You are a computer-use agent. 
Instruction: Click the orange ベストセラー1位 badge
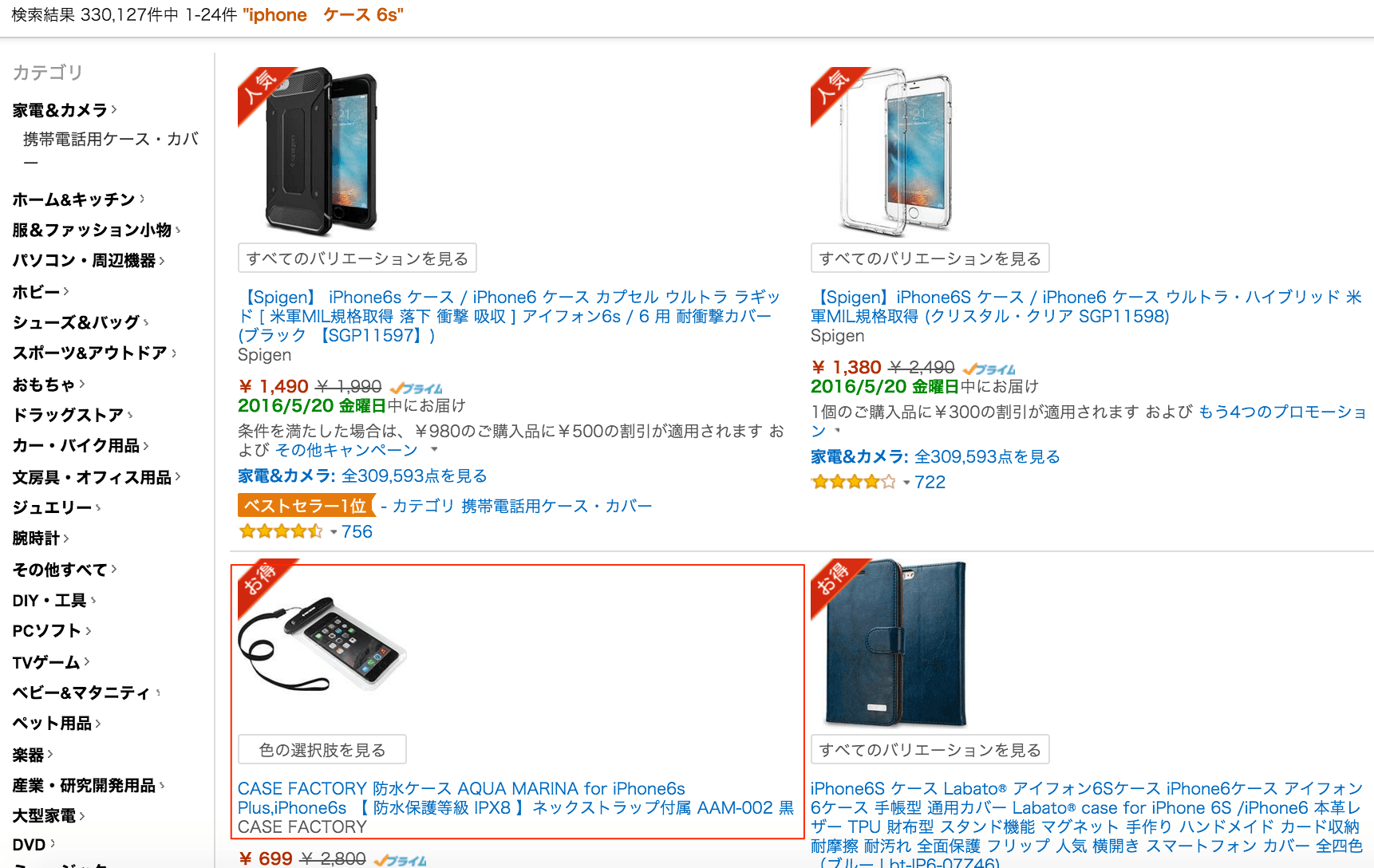pyautogui.click(x=306, y=506)
